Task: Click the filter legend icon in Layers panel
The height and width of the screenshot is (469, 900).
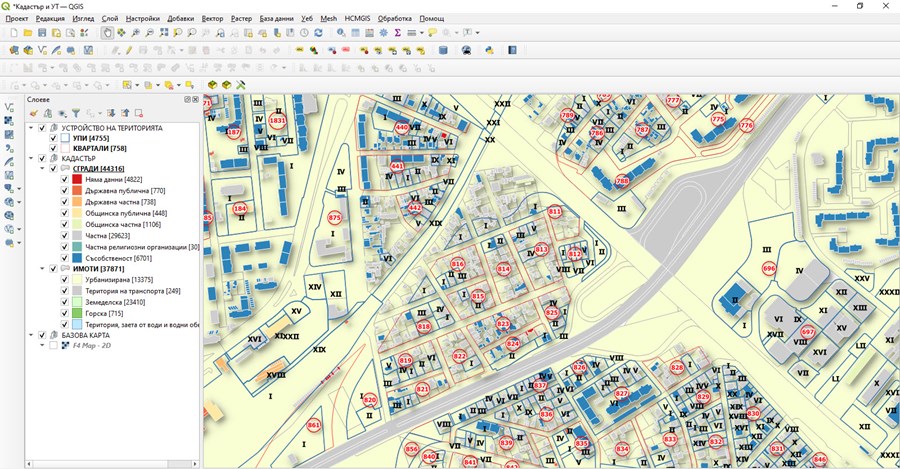Action: click(75, 113)
